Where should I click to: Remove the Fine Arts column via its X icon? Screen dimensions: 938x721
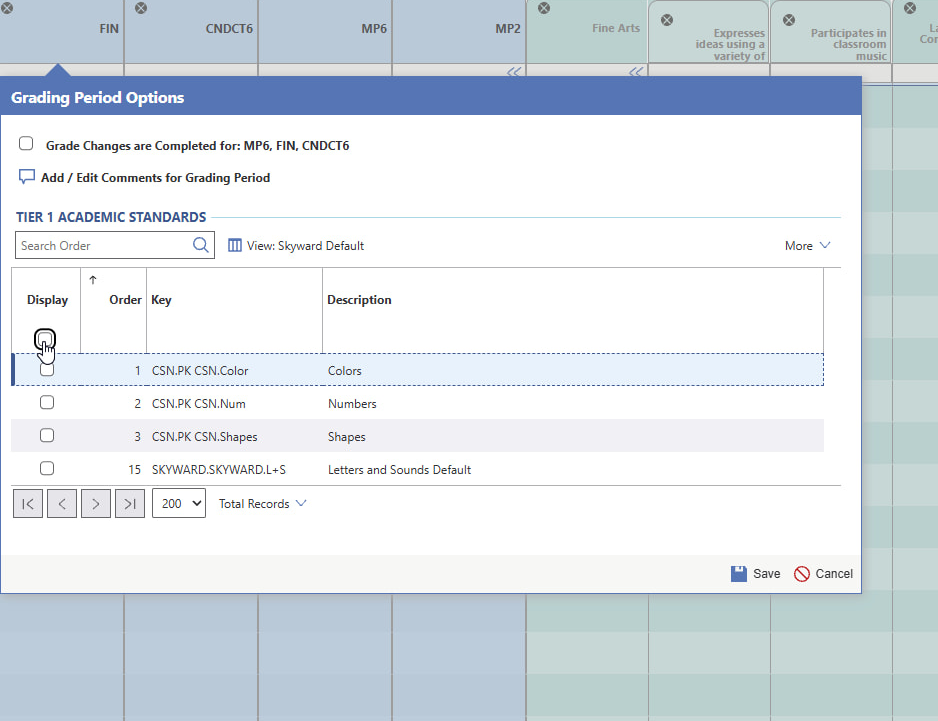(x=544, y=8)
